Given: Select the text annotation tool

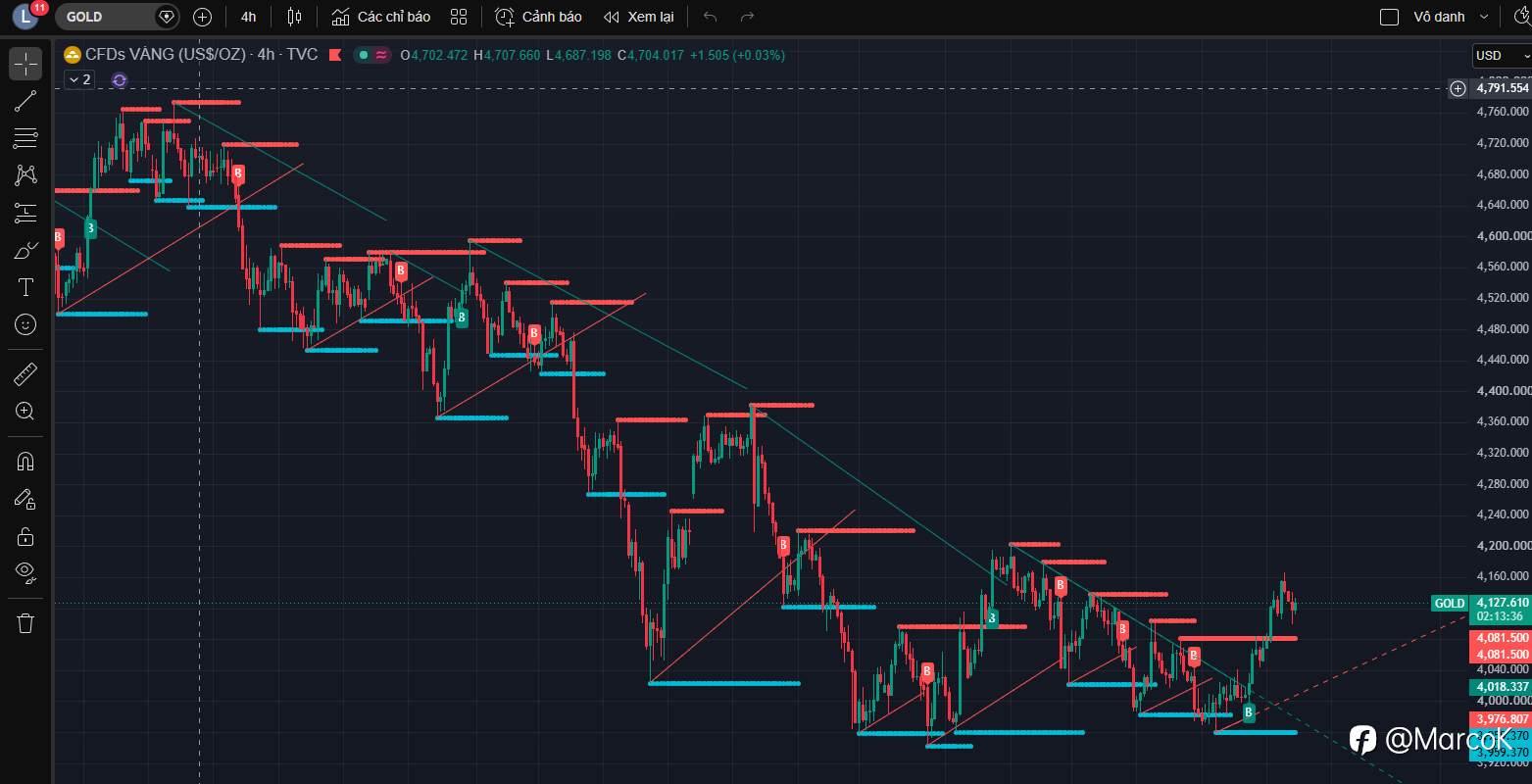Looking at the screenshot, I should pos(25,287).
